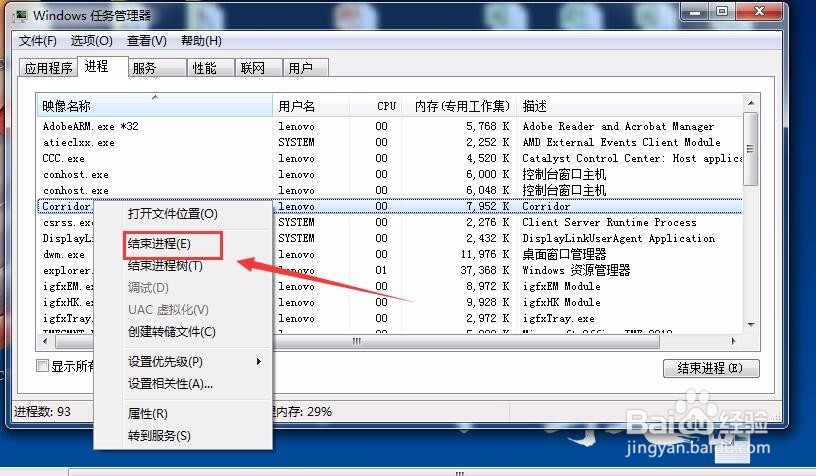Image resolution: width=816 pixels, height=476 pixels.
Task: Click the horizontal scrollbar thumb
Action: click(357, 342)
